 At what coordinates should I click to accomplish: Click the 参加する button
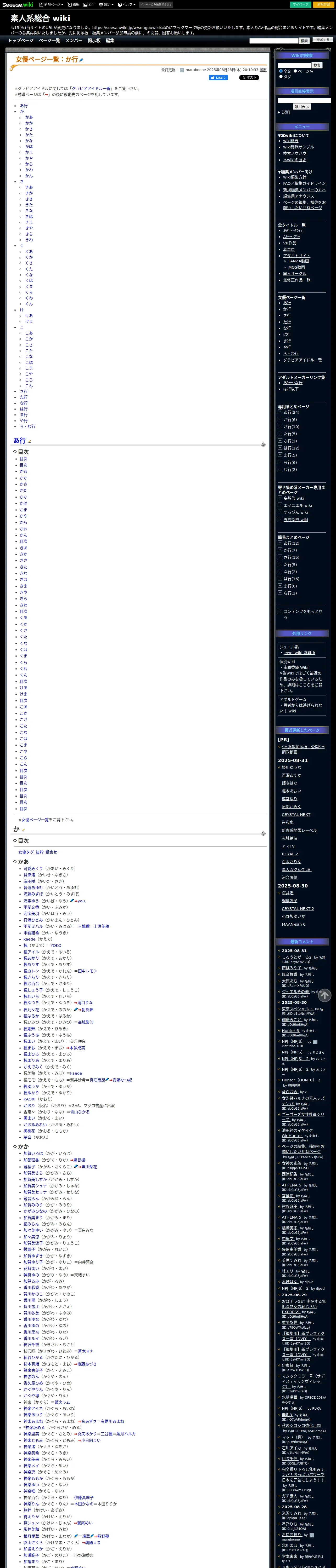323,39
